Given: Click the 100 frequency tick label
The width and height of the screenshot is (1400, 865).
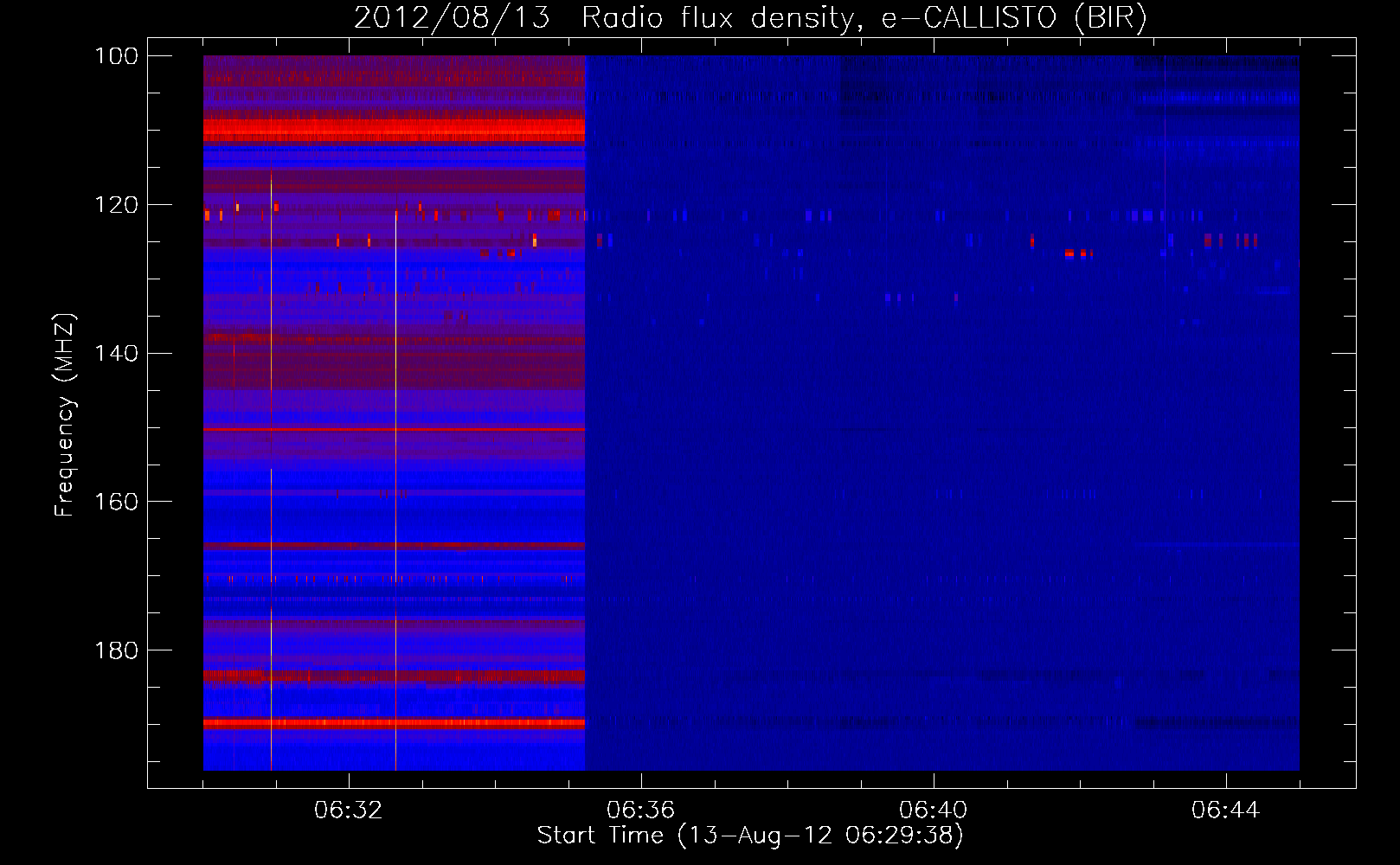Looking at the screenshot, I should [x=117, y=56].
